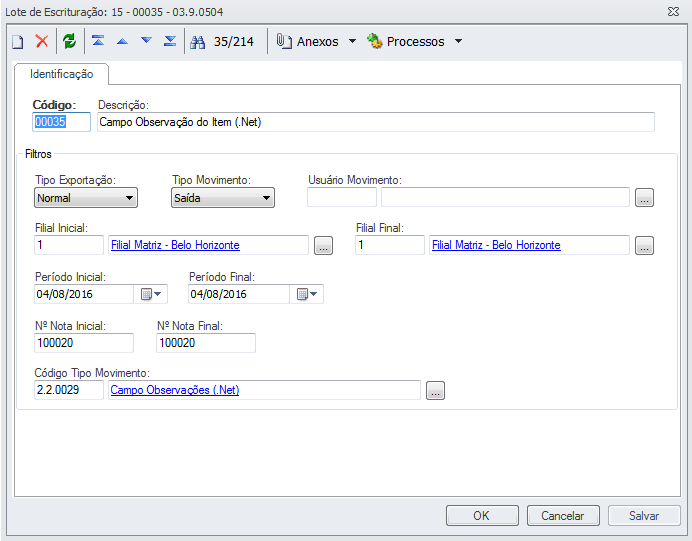
Task: Go to the previous record
Action: pos(122,42)
